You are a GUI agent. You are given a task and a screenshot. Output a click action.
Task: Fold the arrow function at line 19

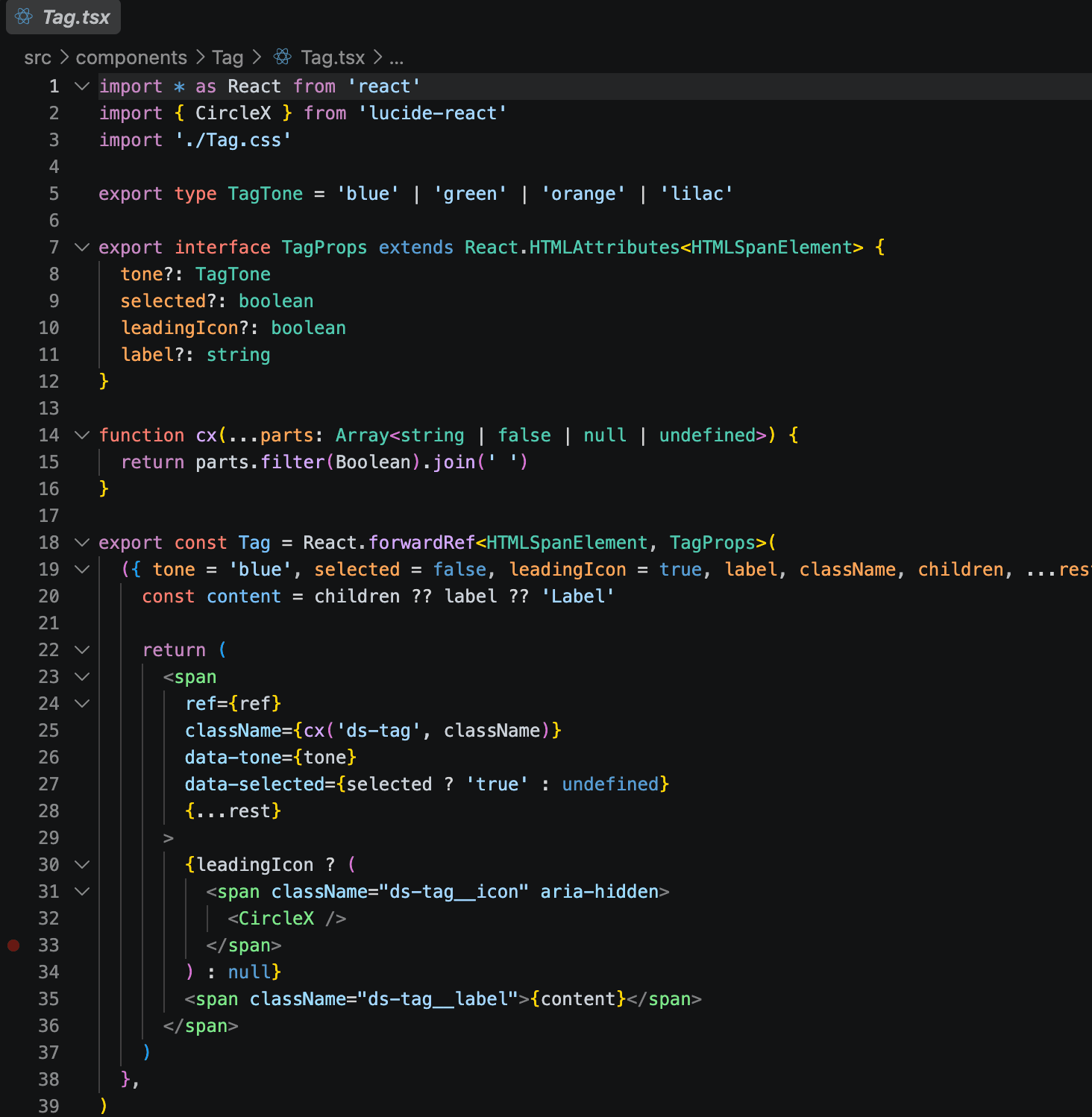(82, 570)
